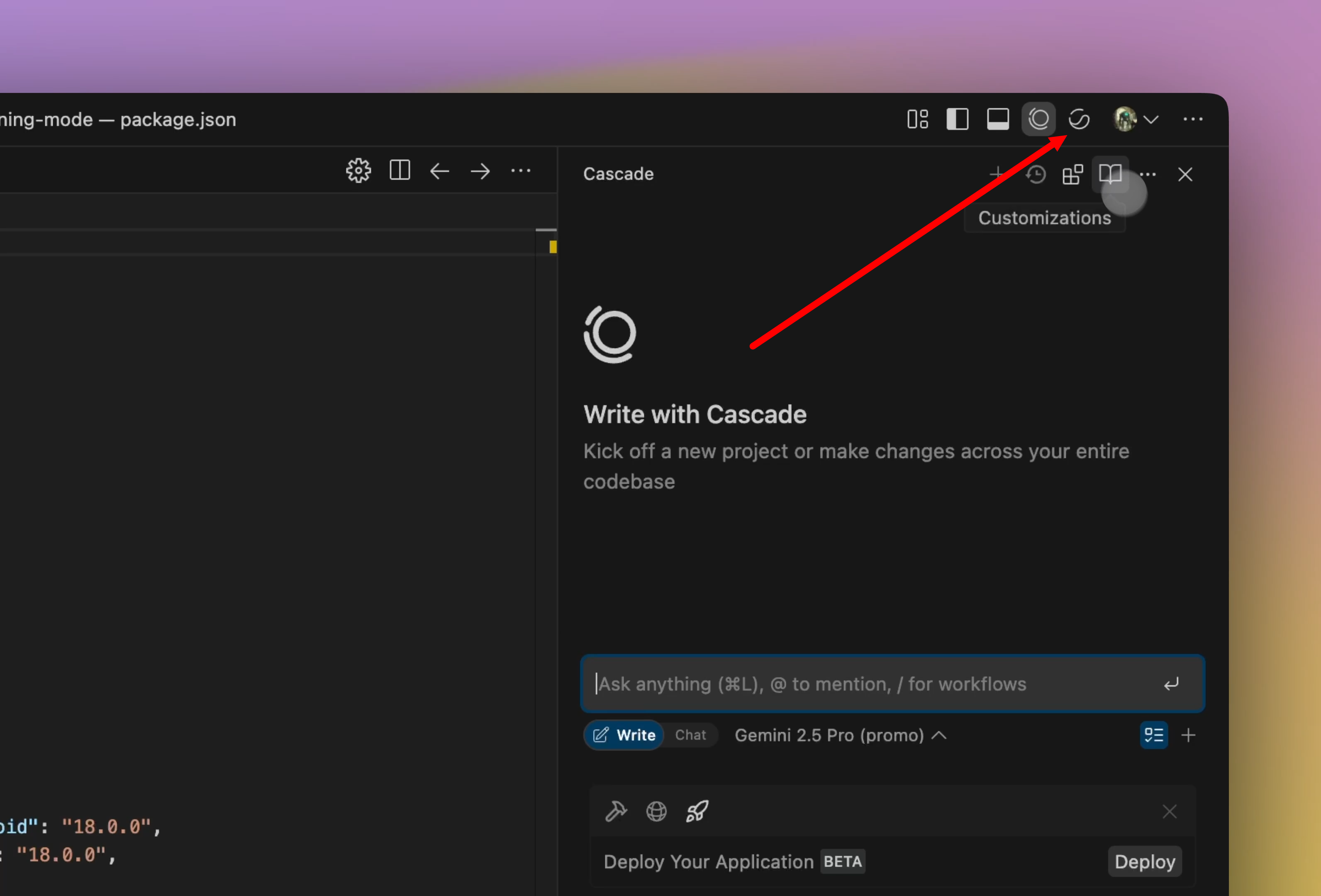Open the title bar more actions ellipsis
The image size is (1321, 896).
pos(1192,119)
